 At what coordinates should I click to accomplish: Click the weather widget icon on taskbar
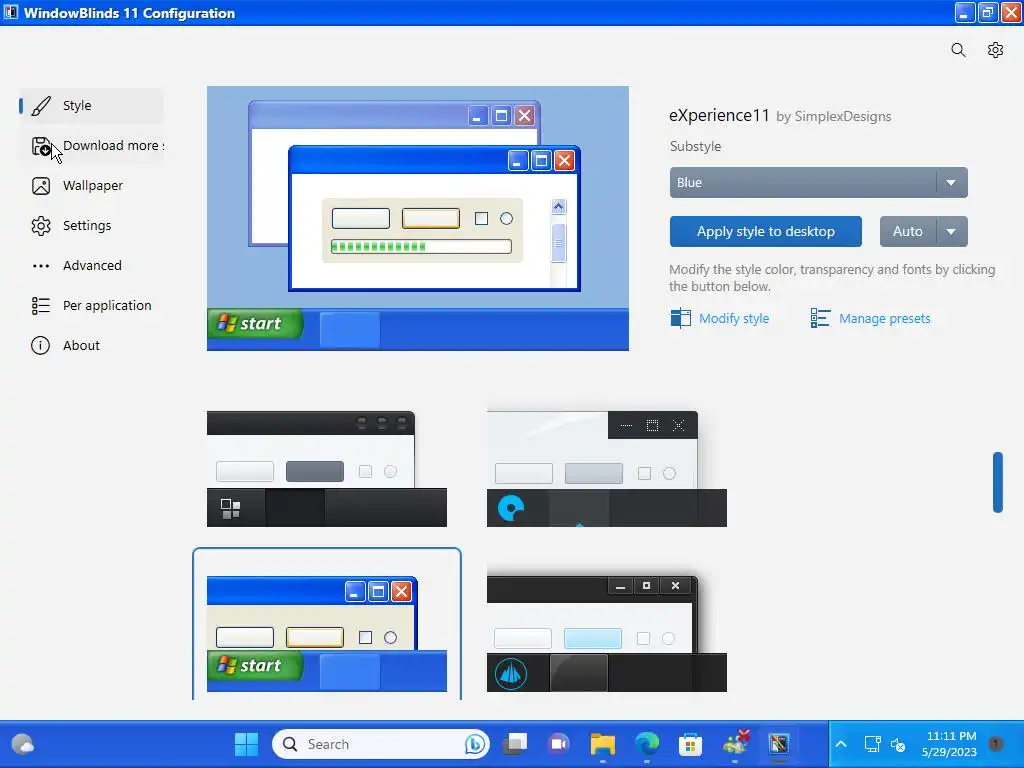[x=23, y=744]
